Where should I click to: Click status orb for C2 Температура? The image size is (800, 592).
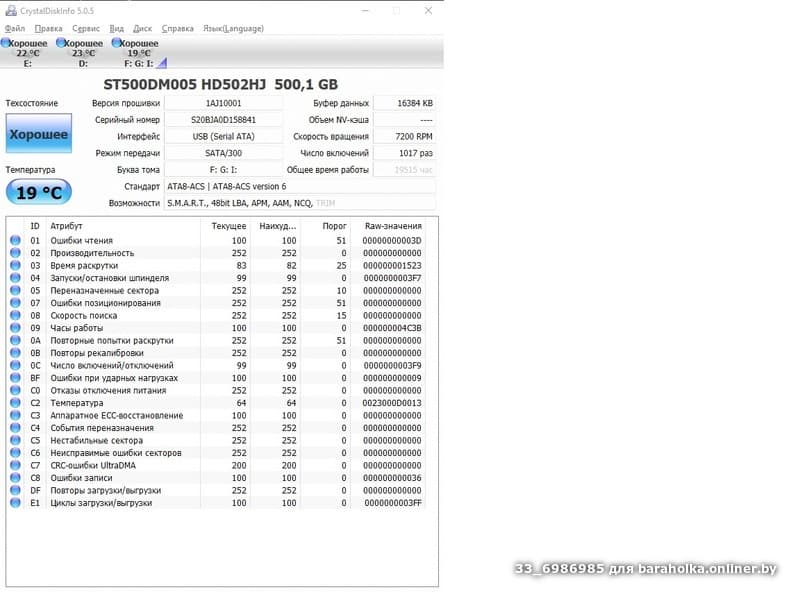point(15,403)
